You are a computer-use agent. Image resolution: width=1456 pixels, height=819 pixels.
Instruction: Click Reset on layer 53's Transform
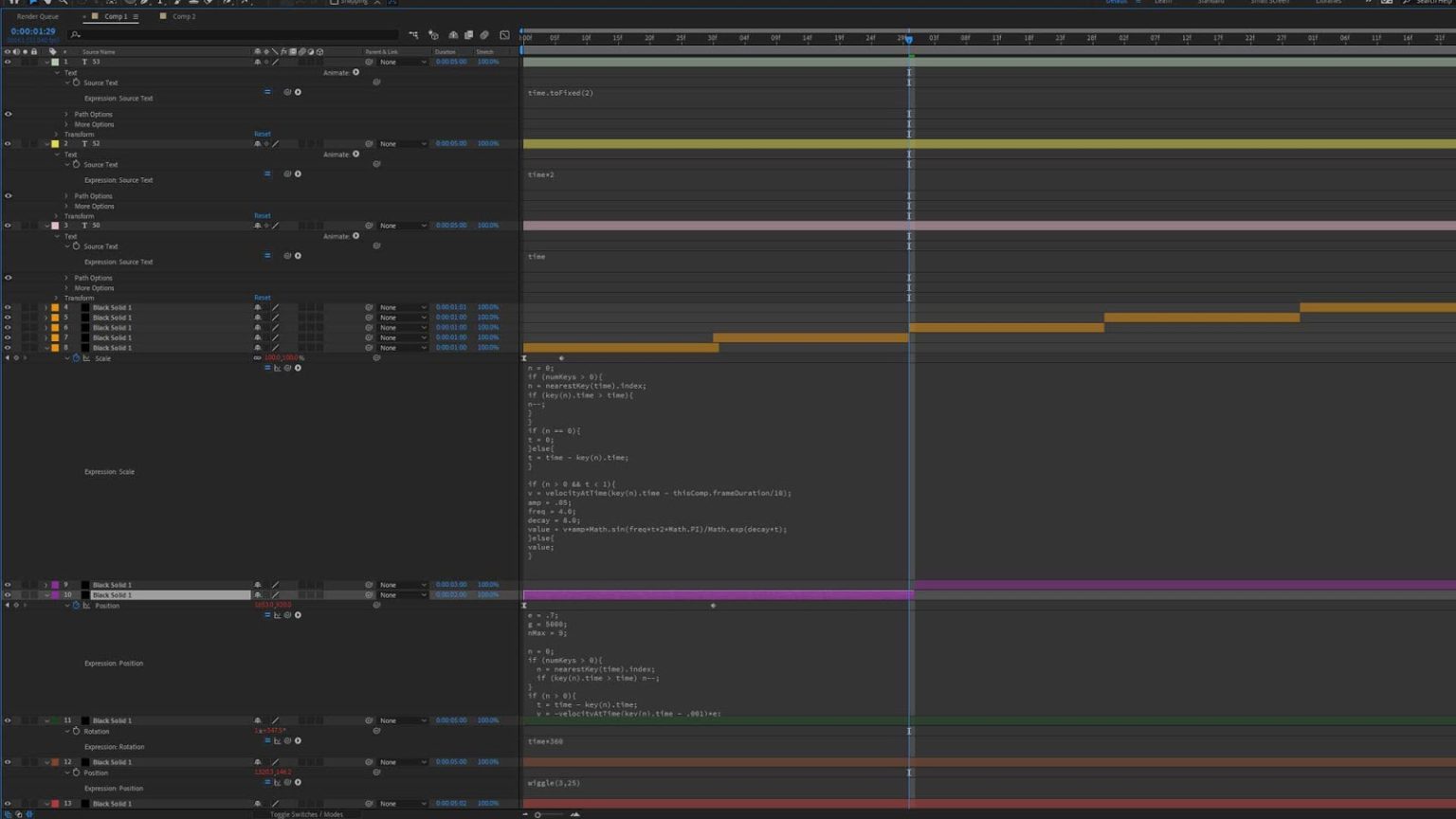pyautogui.click(x=262, y=134)
